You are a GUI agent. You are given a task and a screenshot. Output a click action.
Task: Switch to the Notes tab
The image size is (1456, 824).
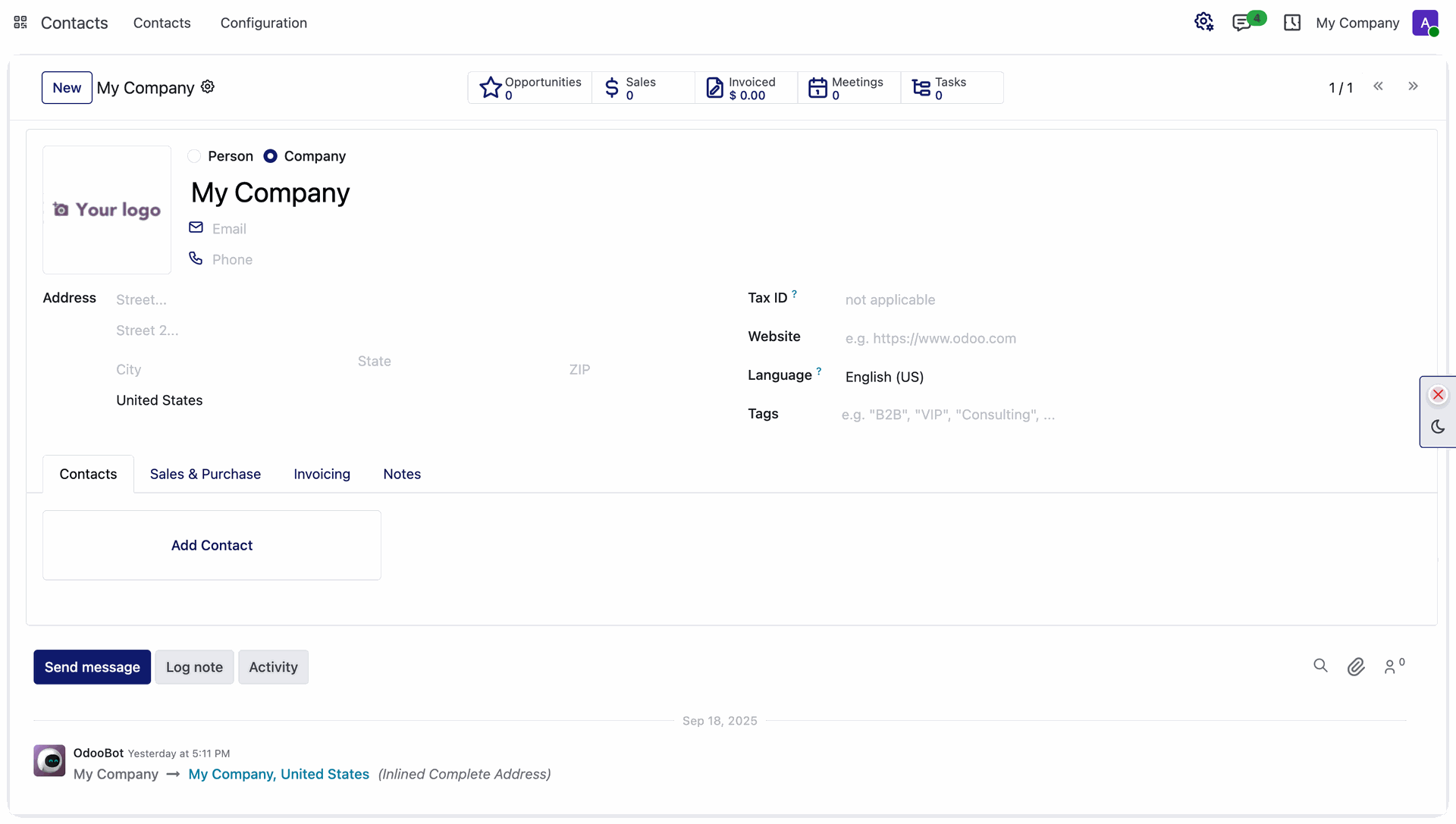click(402, 474)
